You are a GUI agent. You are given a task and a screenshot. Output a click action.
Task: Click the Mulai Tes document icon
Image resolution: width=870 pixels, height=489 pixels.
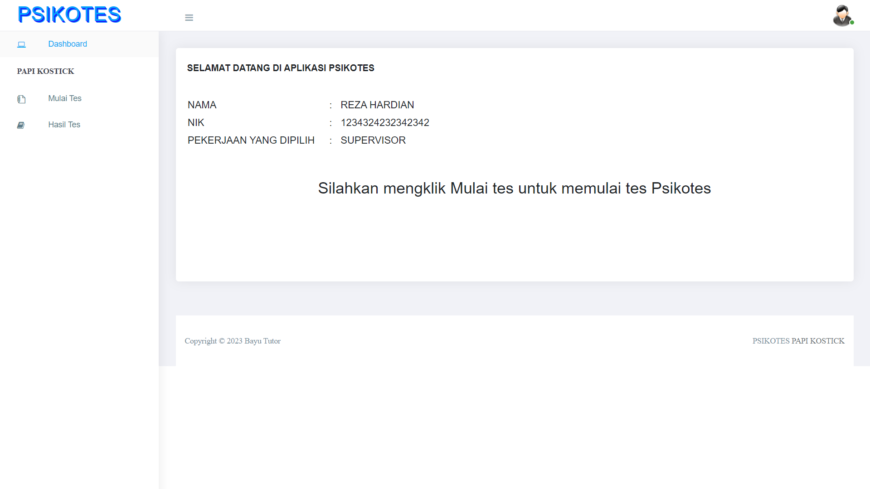click(x=21, y=99)
